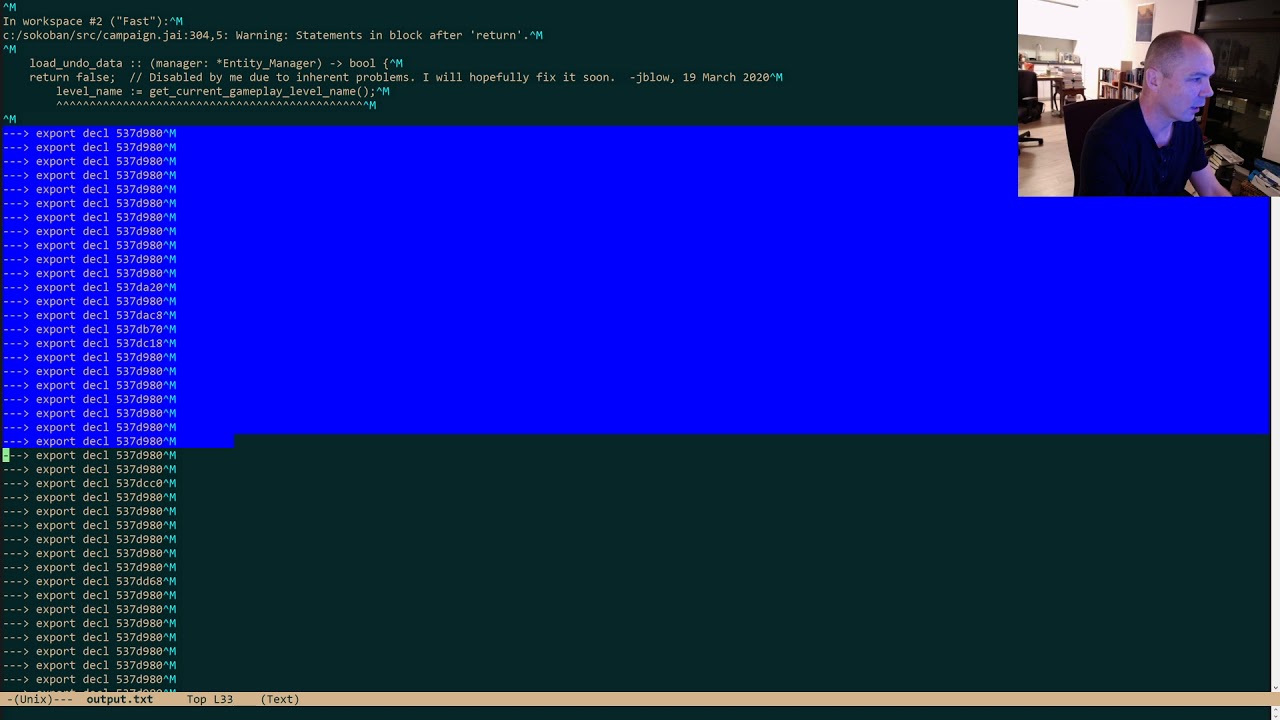Click the line 'export decl 537dc18'
The width and height of the screenshot is (1280, 720).
click(x=89, y=343)
